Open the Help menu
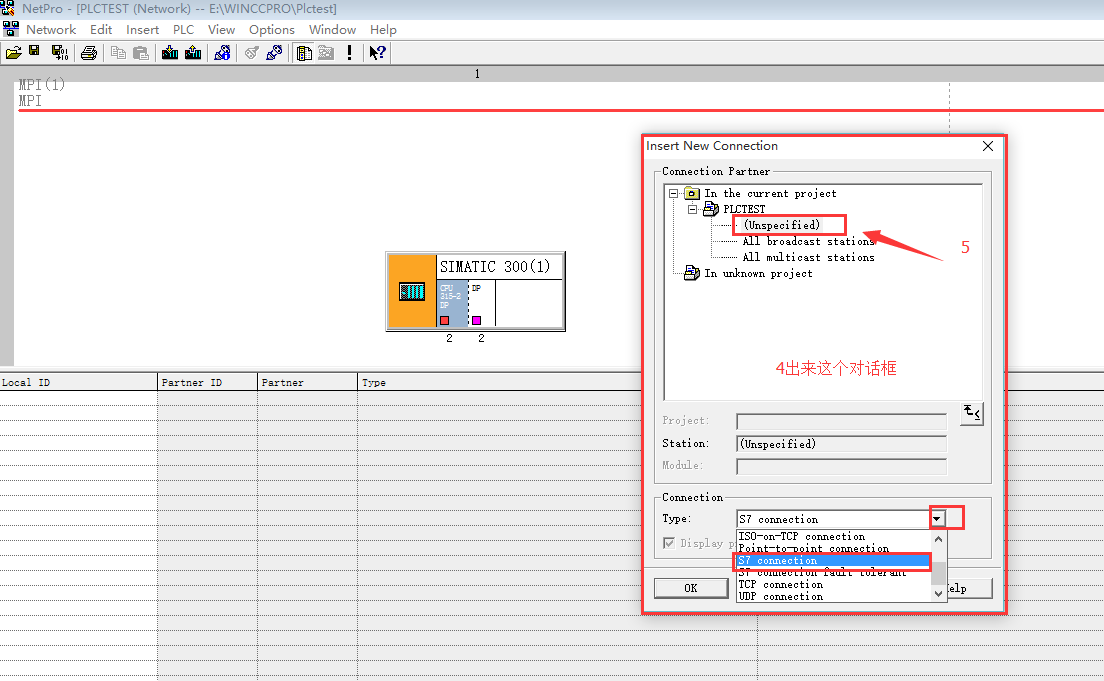Screen dimensions: 1104x681 click(x=383, y=30)
